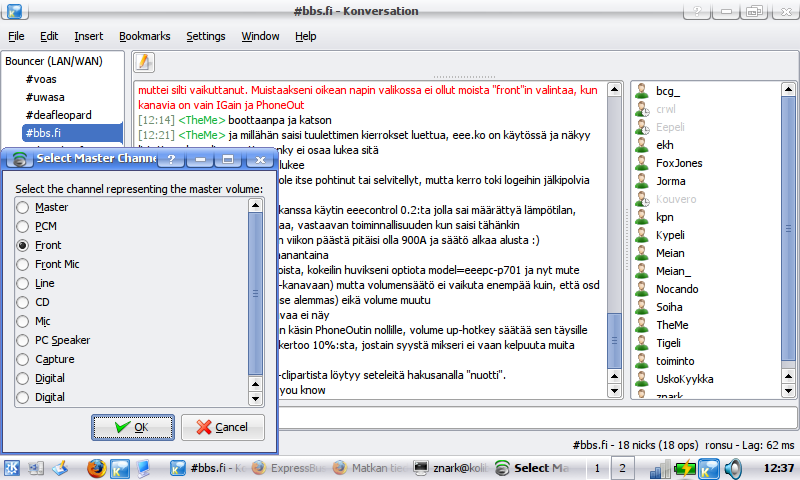800x480 pixels.
Task: Click the user icon next to FoxJones
Action: tap(643, 162)
